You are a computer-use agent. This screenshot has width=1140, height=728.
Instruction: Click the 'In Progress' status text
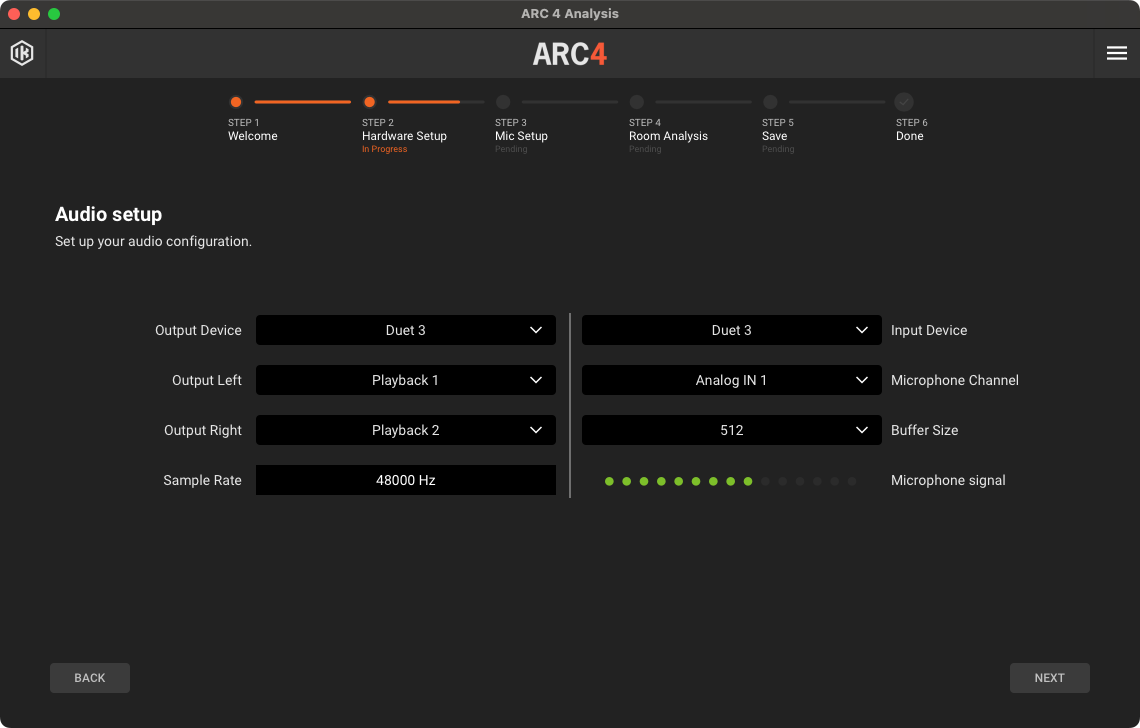[x=385, y=149]
